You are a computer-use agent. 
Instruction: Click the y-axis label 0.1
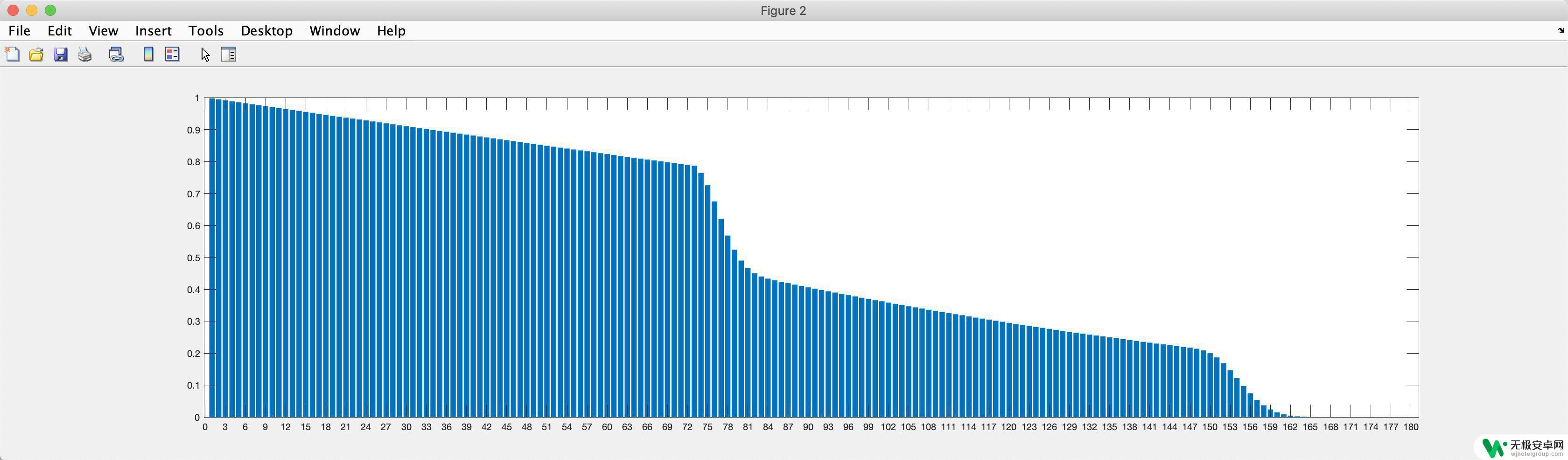194,385
